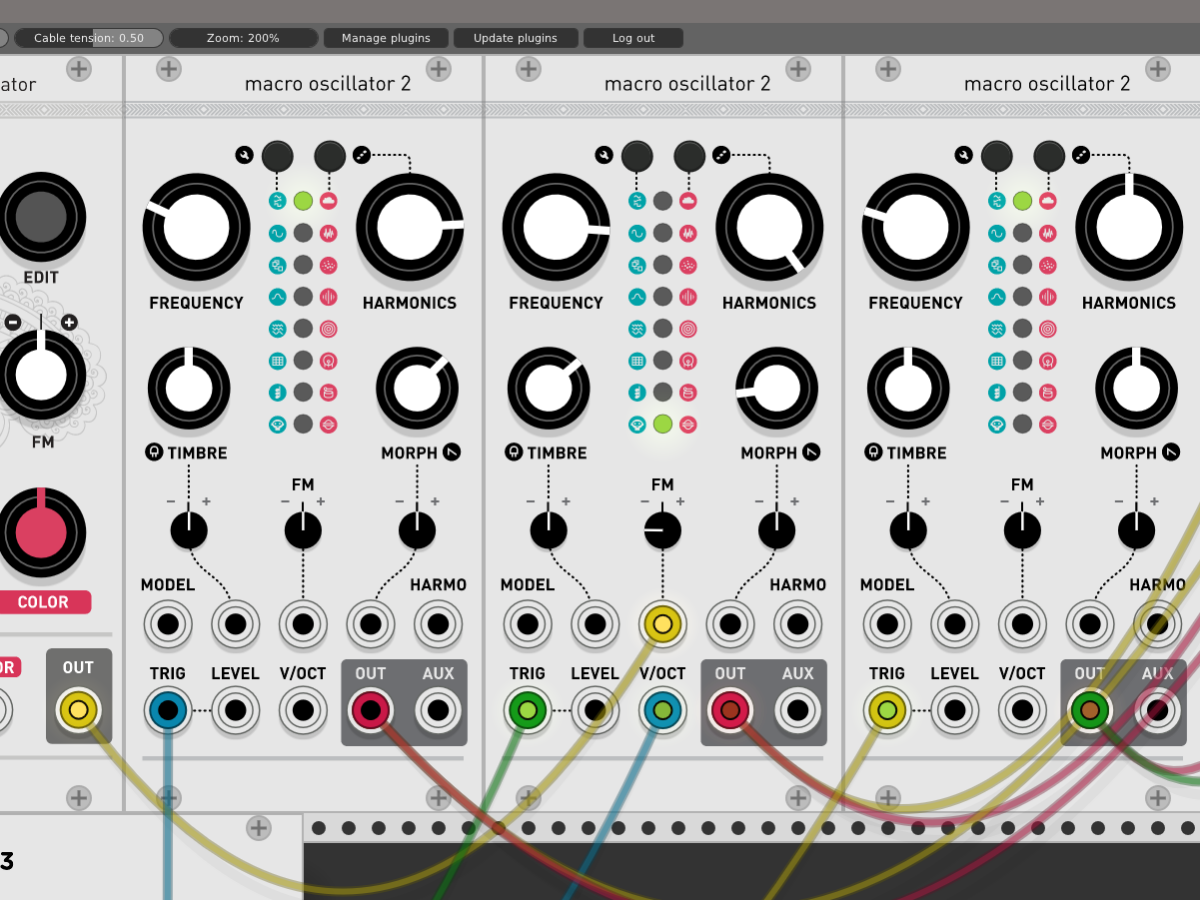Click the green TRIG jack on the middle oscillator
The width and height of the screenshot is (1200, 900).
(528, 711)
